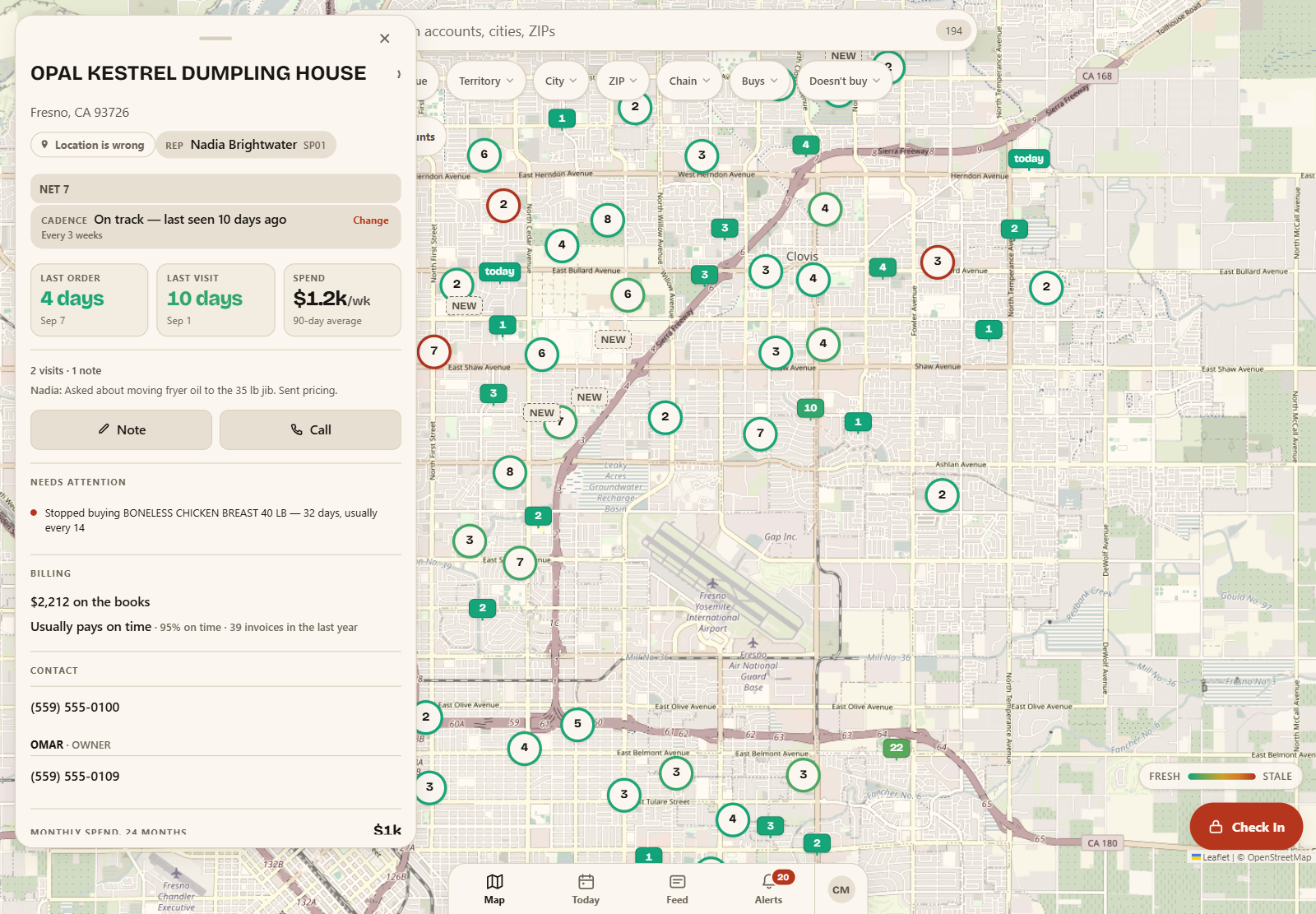1316x914 pixels.
Task: Click the search accounts, cities, ZIPs field
Action: (674, 31)
